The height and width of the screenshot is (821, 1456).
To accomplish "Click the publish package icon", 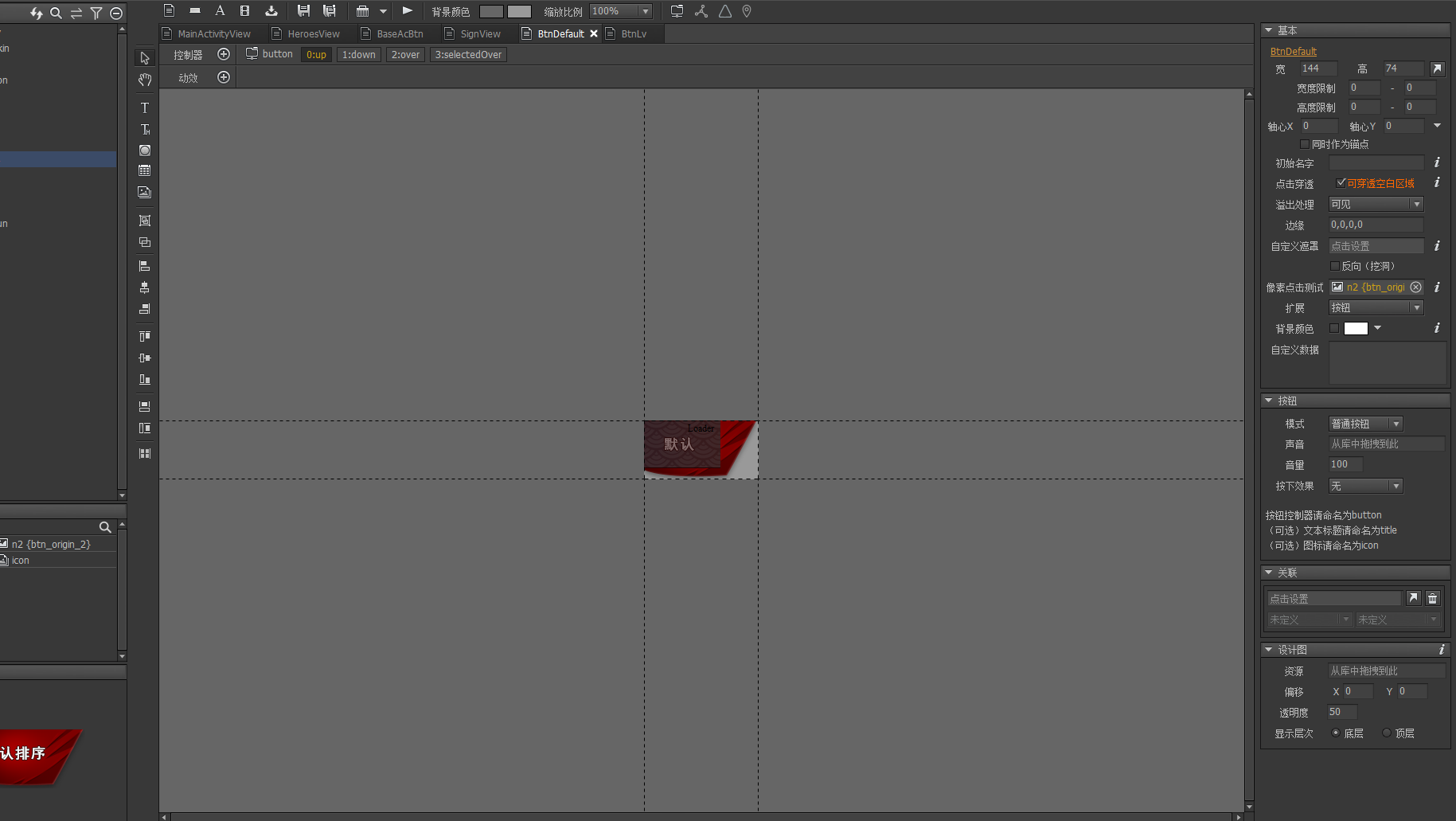I will click(363, 11).
